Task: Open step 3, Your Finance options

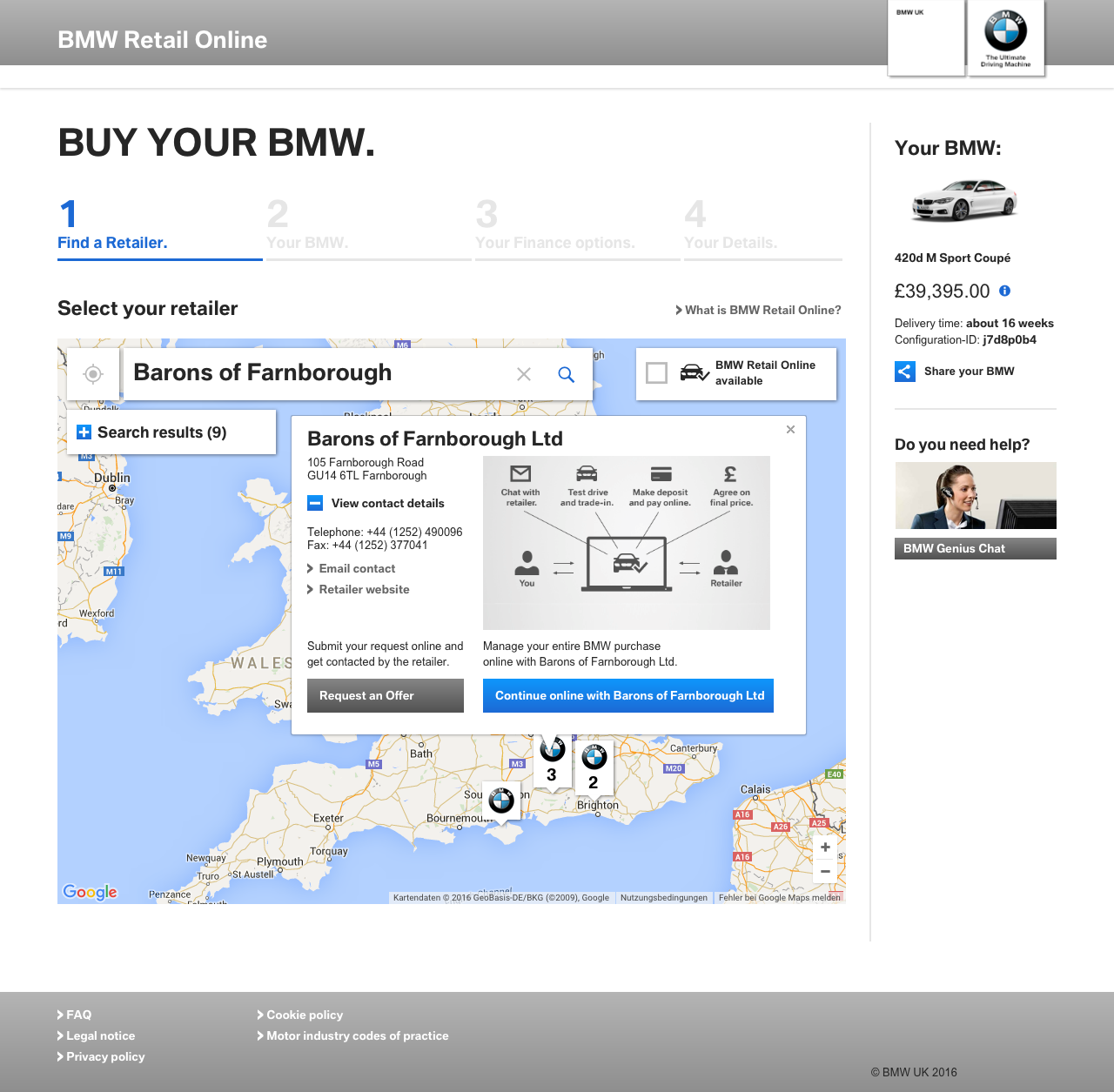Action: point(554,226)
